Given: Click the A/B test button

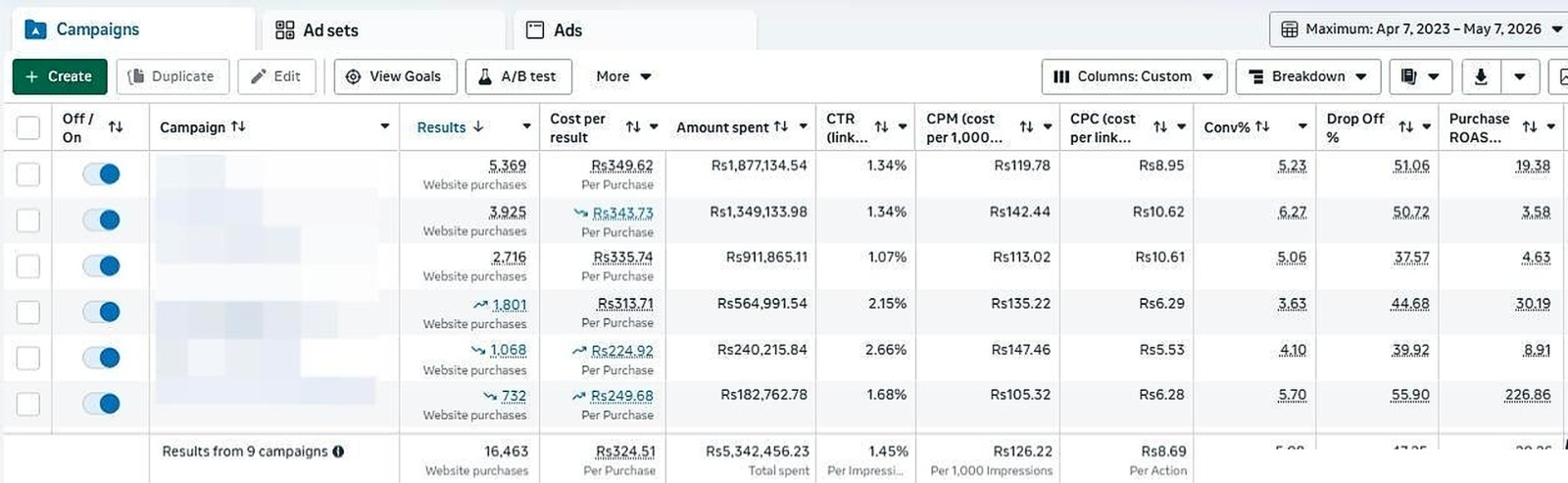Looking at the screenshot, I should tap(518, 76).
